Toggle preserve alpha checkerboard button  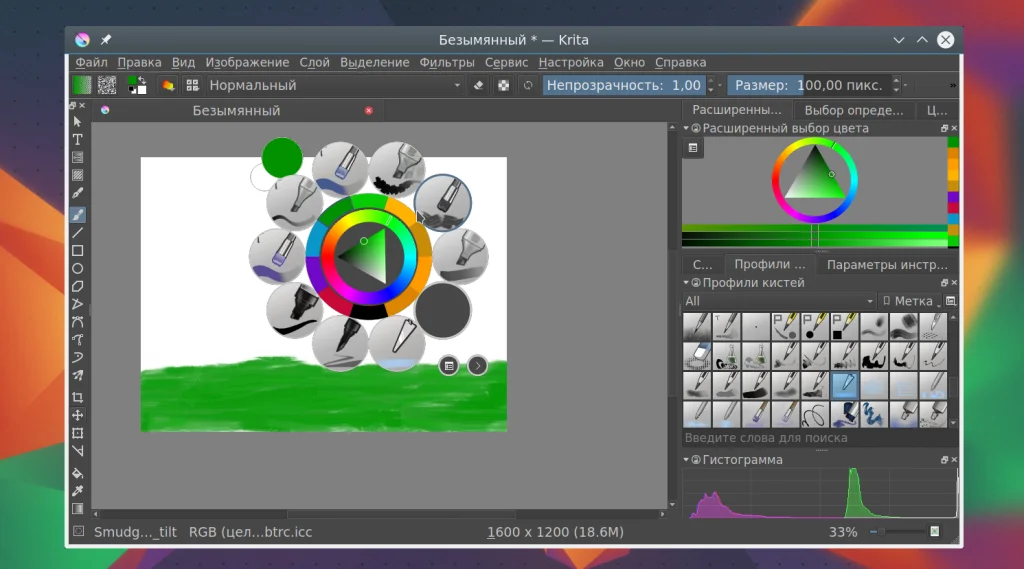pos(503,86)
